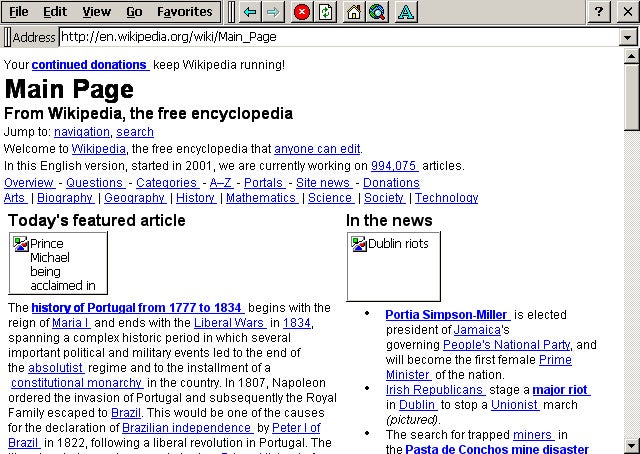The image size is (640, 454).
Task: Refresh the page using the refresh icon
Action: click(325, 12)
